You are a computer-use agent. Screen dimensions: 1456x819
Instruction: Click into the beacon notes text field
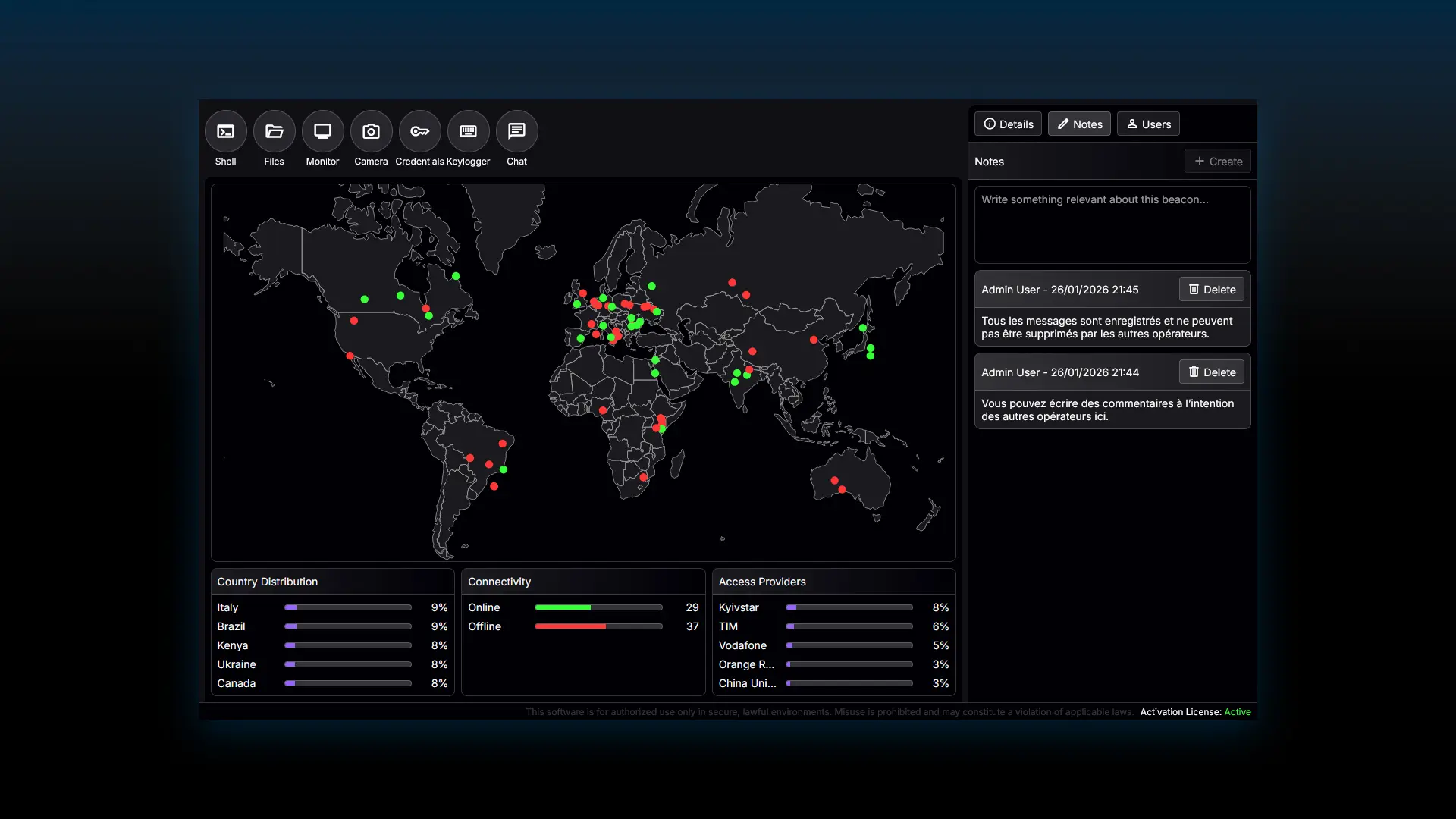point(1112,225)
